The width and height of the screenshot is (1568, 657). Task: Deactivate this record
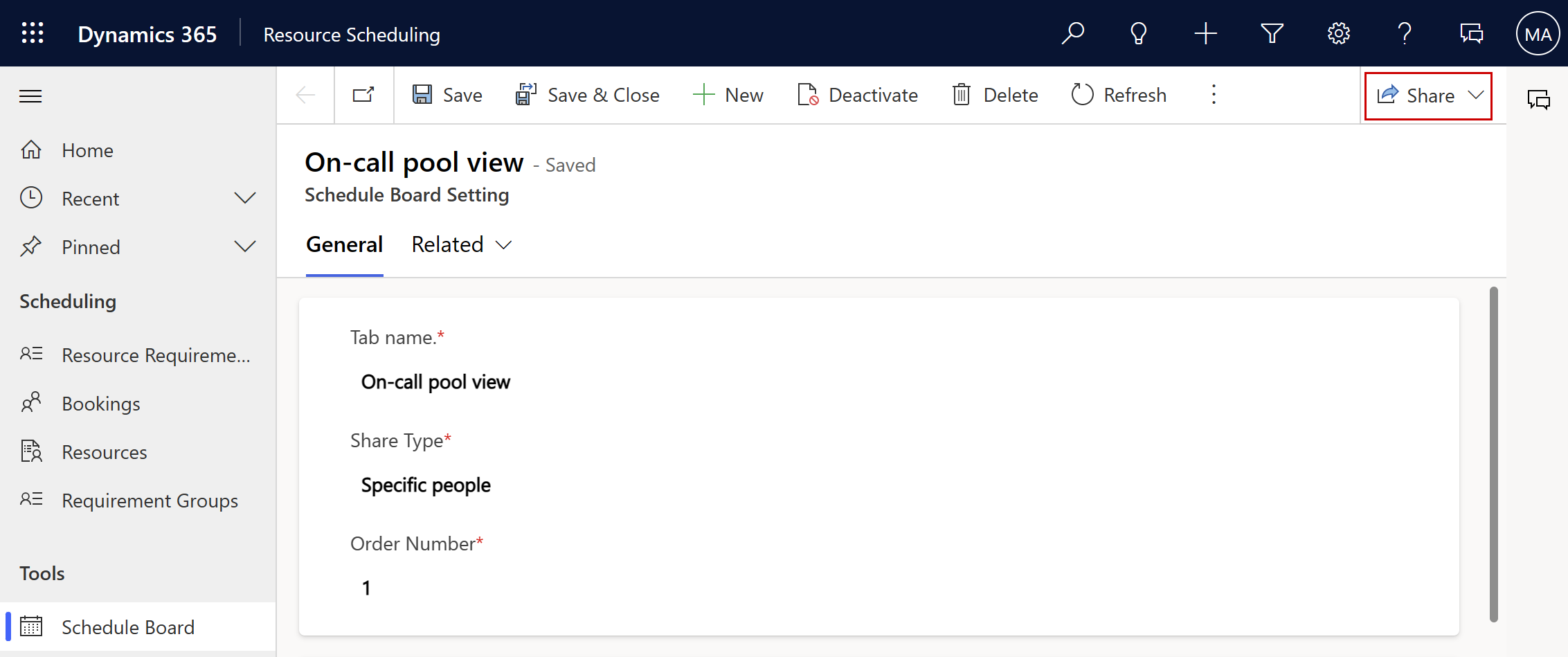(x=857, y=95)
